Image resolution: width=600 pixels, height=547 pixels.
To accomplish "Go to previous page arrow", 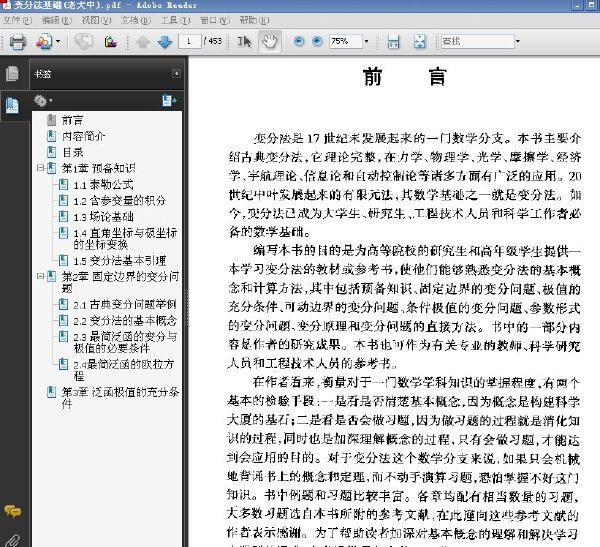I will click(143, 42).
